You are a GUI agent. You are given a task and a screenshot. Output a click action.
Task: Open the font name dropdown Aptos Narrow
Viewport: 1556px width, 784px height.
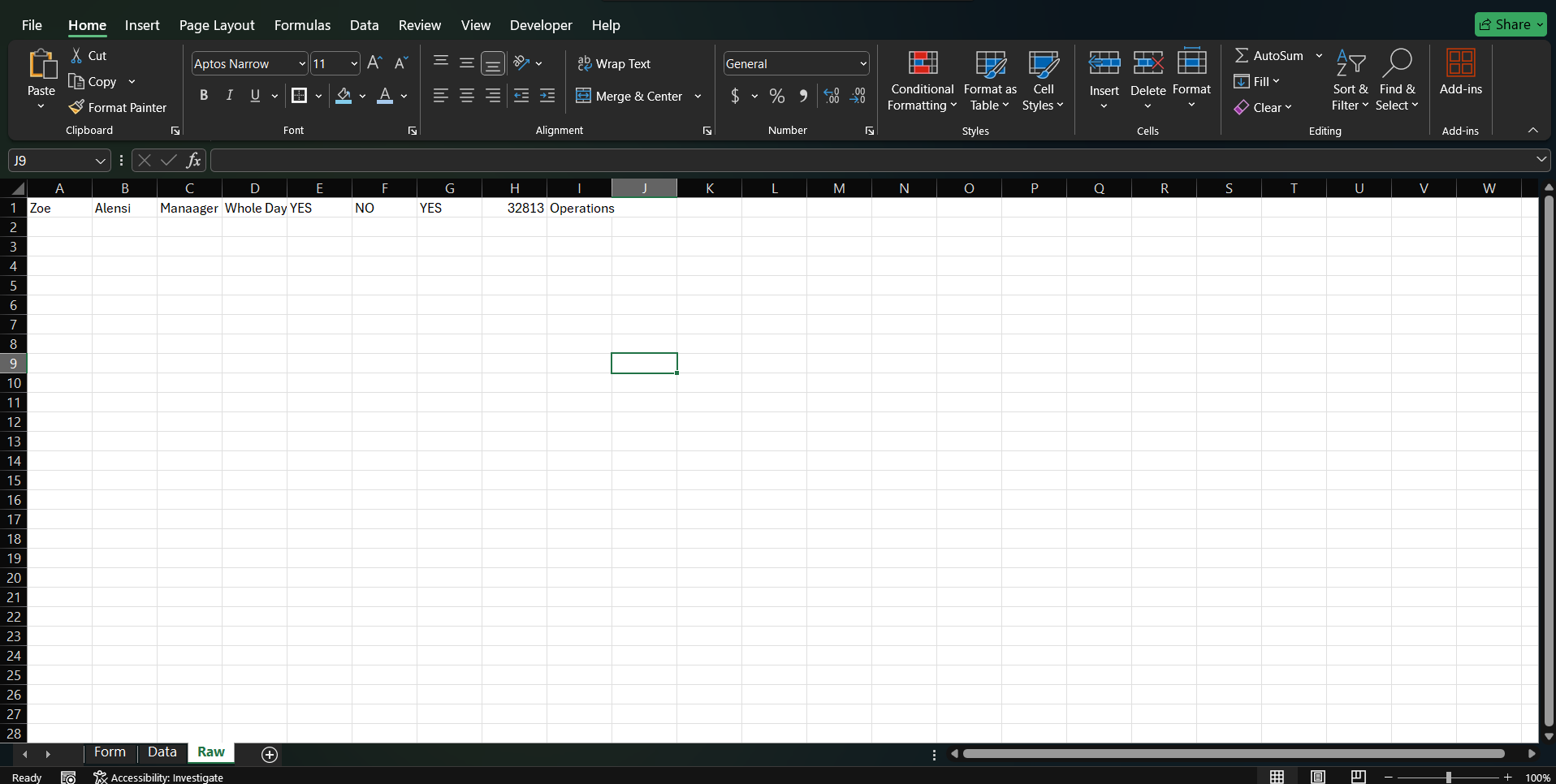(x=302, y=63)
